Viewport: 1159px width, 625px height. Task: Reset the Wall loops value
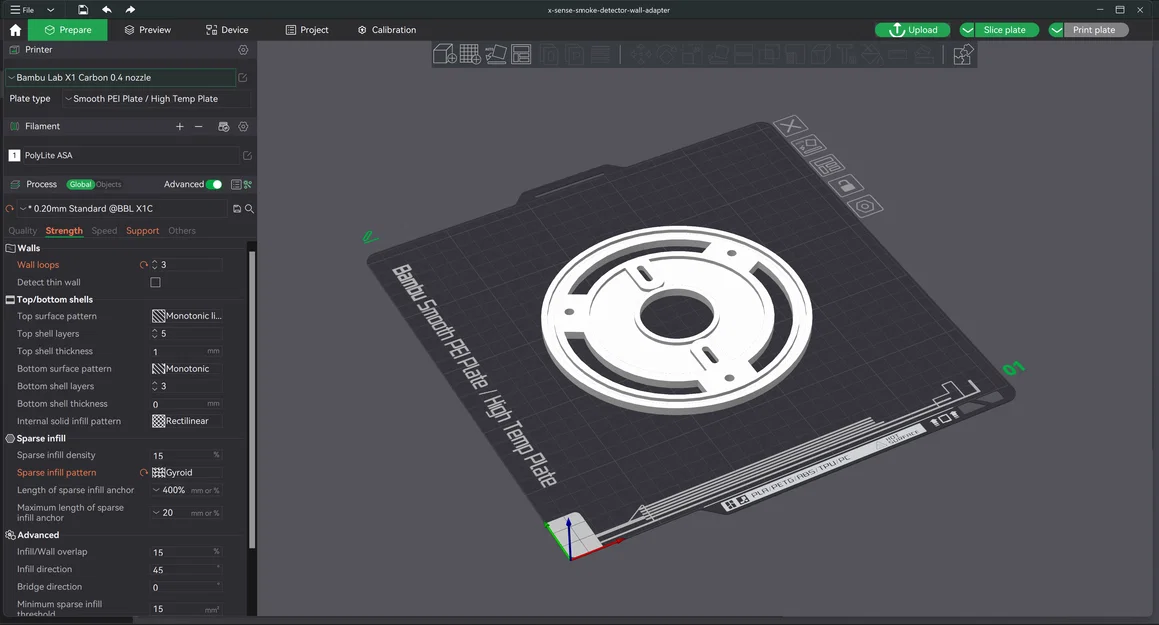click(x=143, y=264)
